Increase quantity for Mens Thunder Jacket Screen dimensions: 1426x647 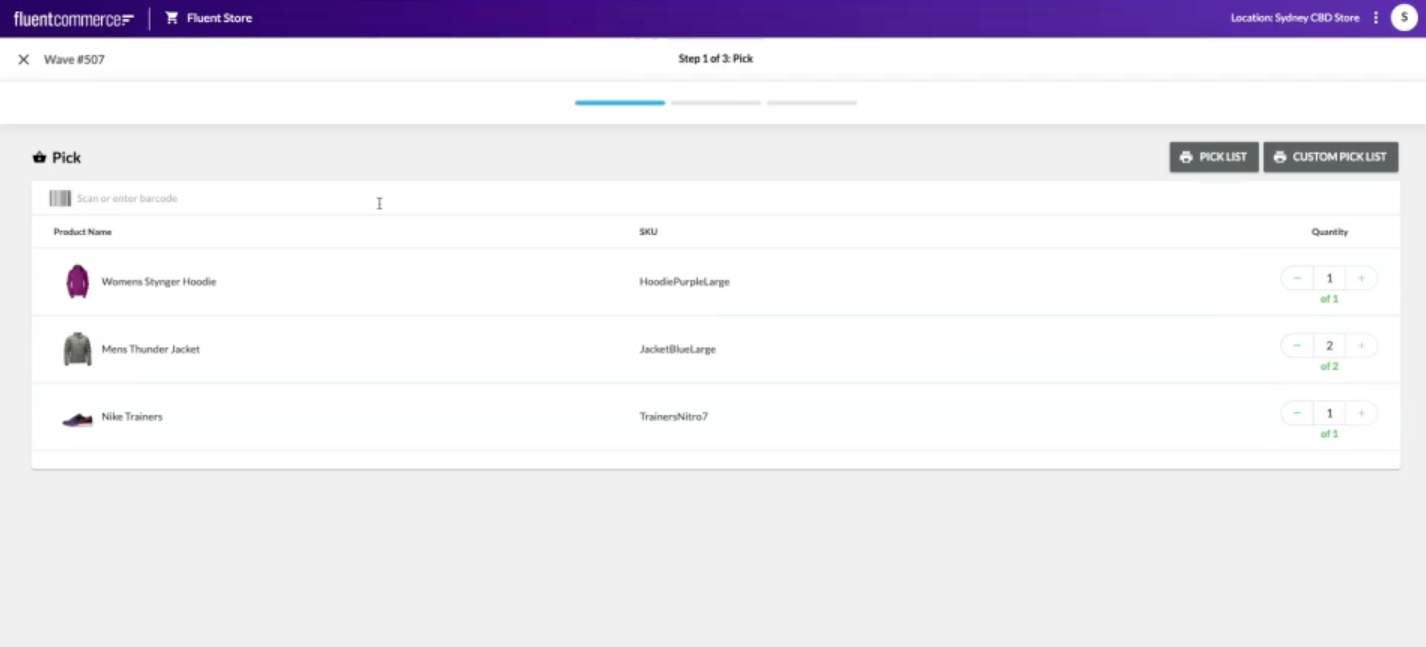click(1361, 346)
